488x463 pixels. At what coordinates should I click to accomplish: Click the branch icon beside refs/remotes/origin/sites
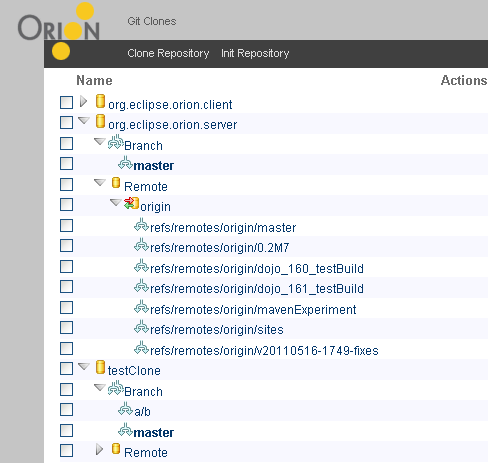[141, 327]
